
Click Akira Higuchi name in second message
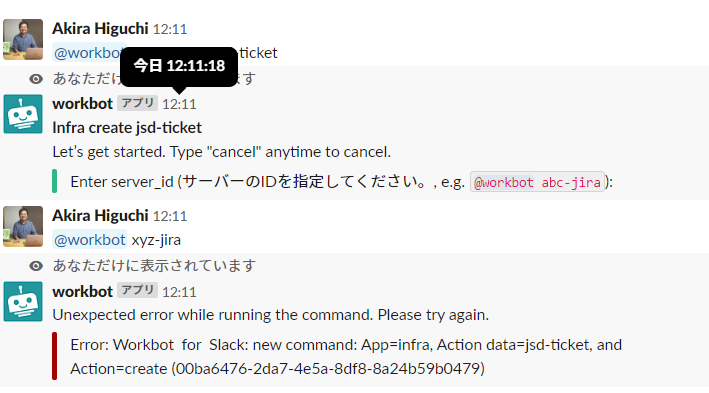pos(100,216)
